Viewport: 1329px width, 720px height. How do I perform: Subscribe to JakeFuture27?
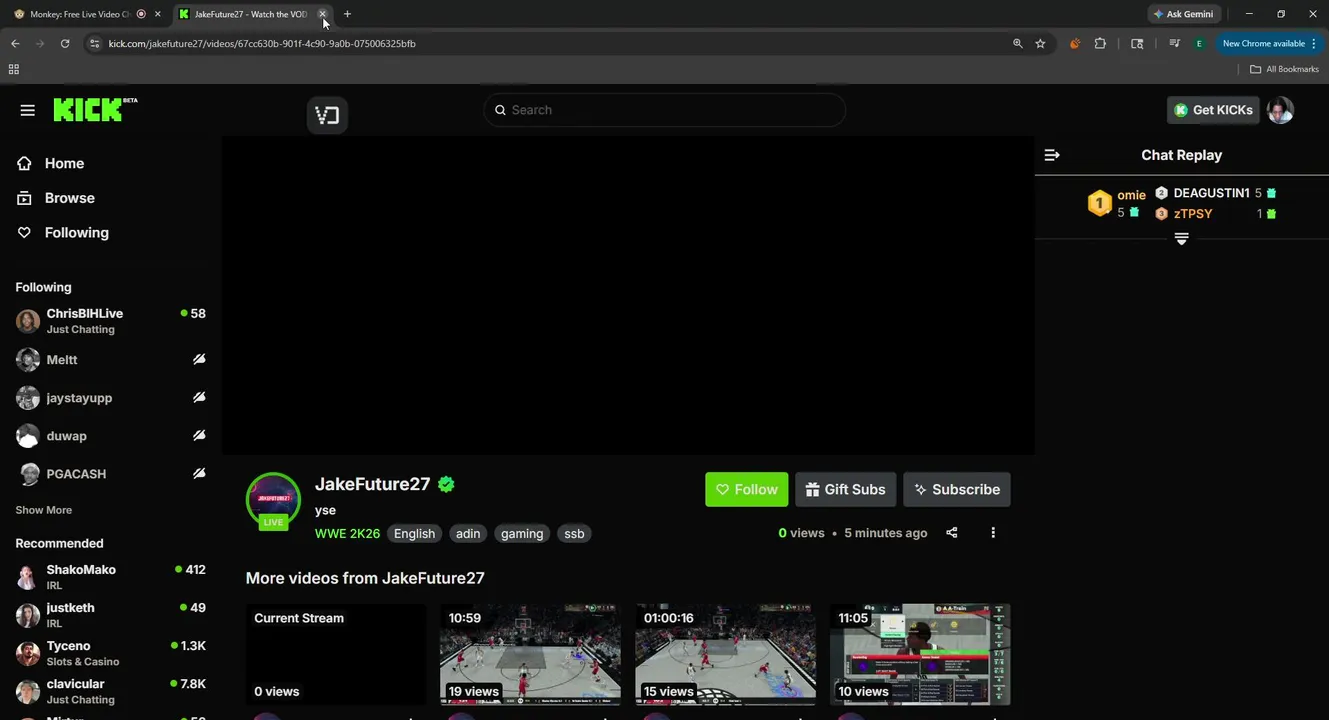[957, 489]
